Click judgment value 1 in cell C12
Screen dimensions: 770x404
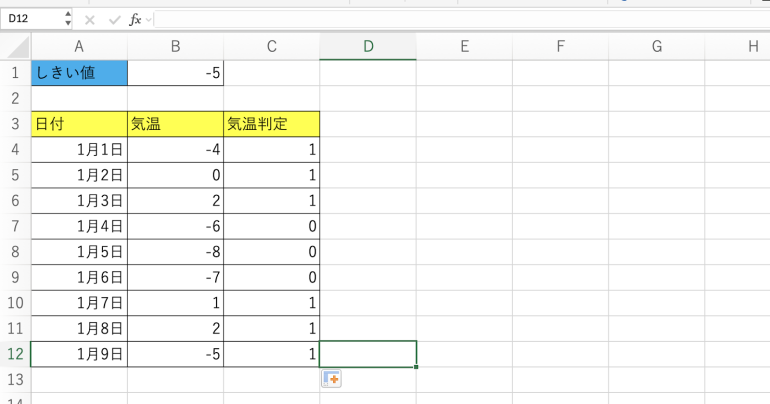click(x=272, y=354)
